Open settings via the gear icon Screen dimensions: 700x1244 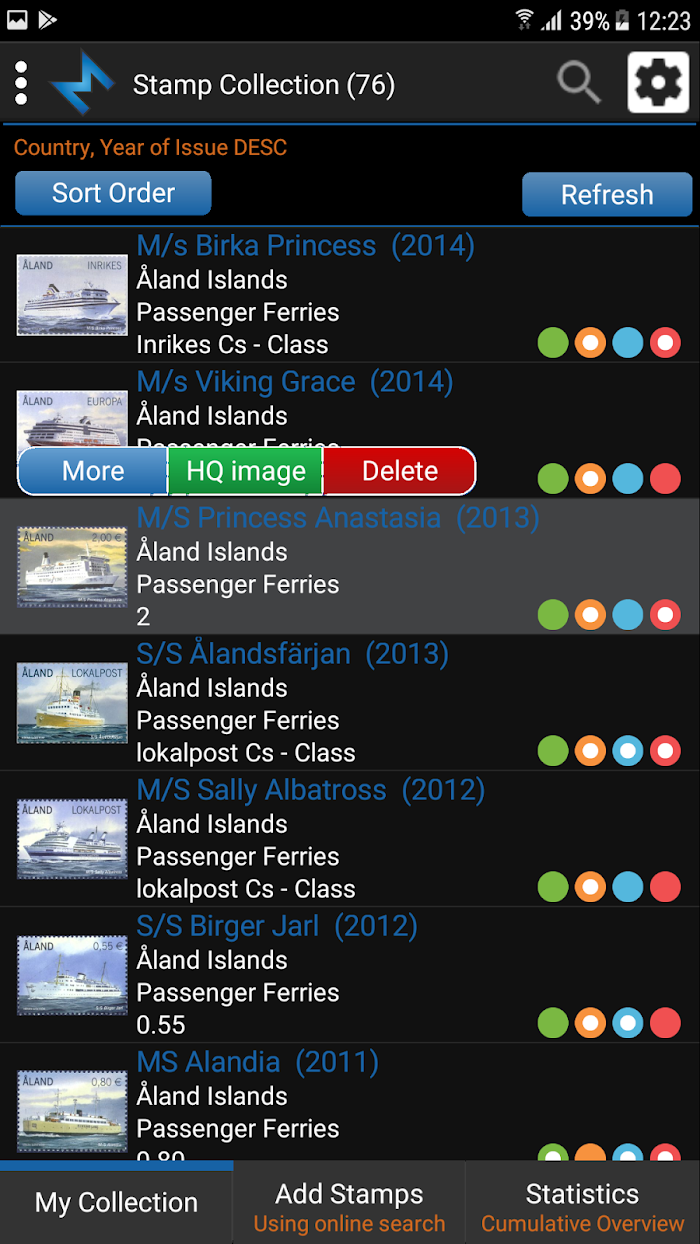(658, 82)
